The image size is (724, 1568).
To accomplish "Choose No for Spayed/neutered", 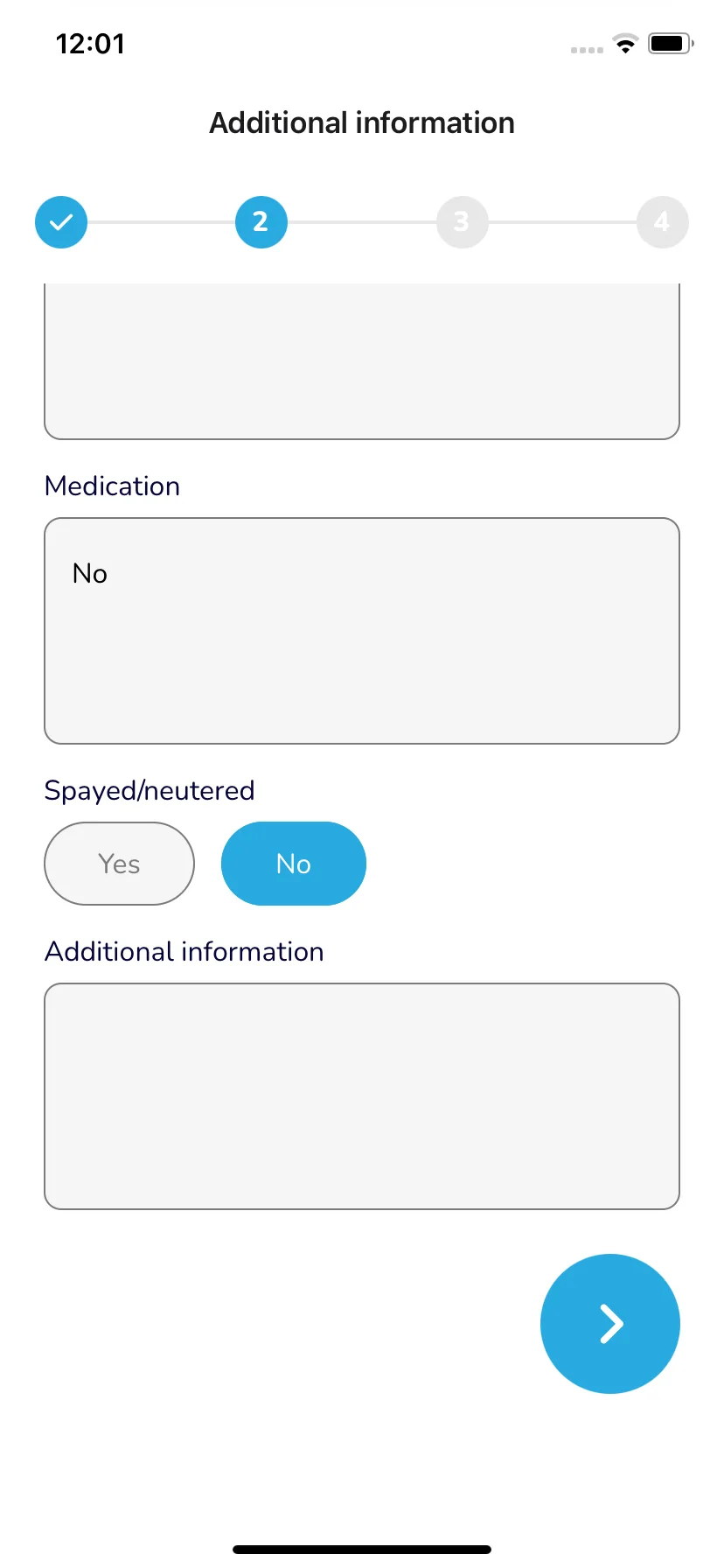I will tap(294, 864).
